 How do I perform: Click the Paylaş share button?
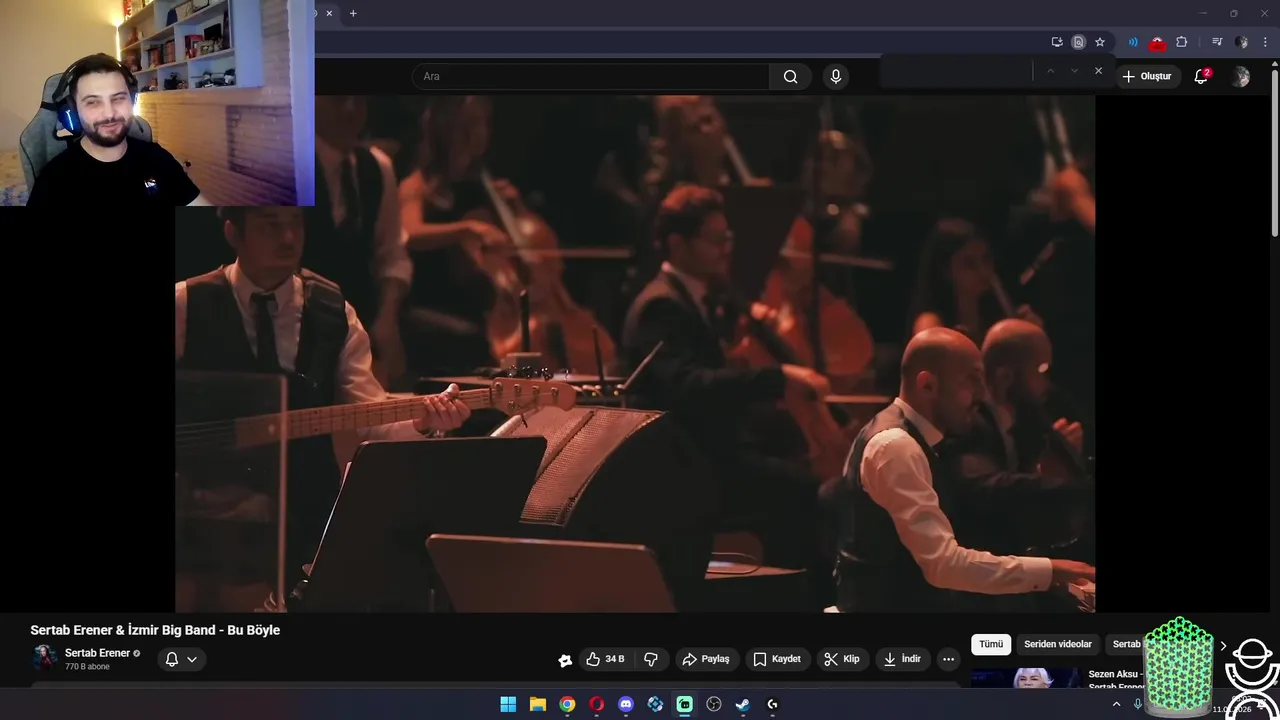(x=706, y=659)
